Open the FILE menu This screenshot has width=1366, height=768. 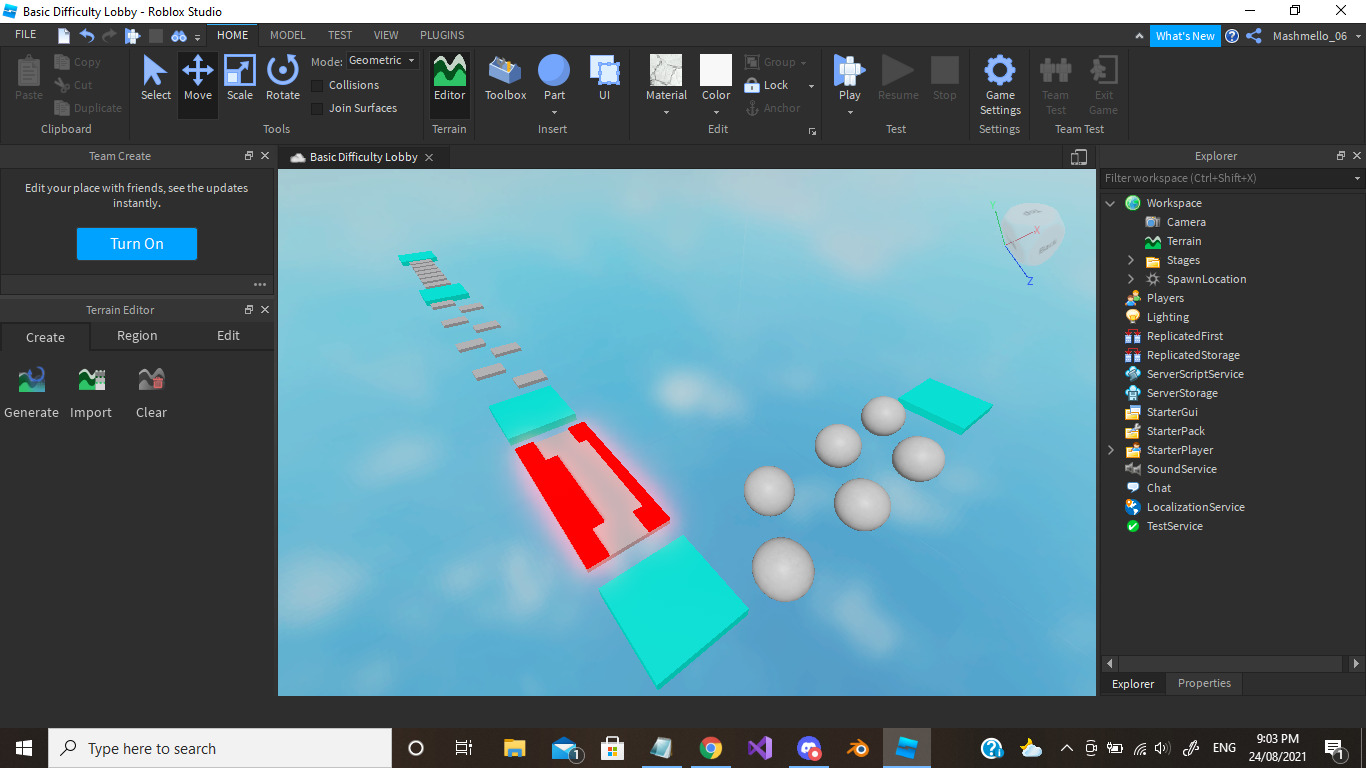26,35
